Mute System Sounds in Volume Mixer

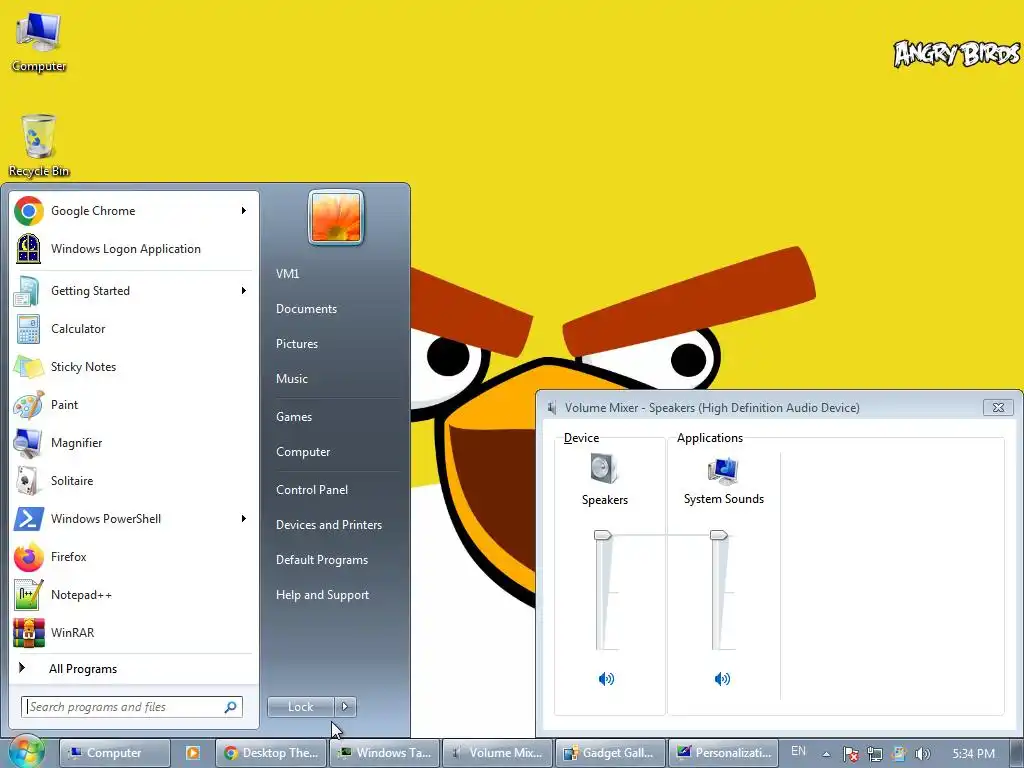[x=722, y=679]
